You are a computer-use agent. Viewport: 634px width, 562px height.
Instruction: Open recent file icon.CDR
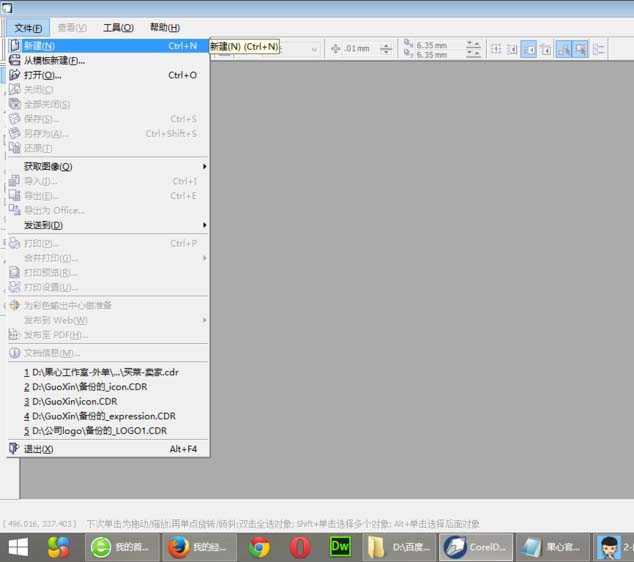(x=75, y=401)
